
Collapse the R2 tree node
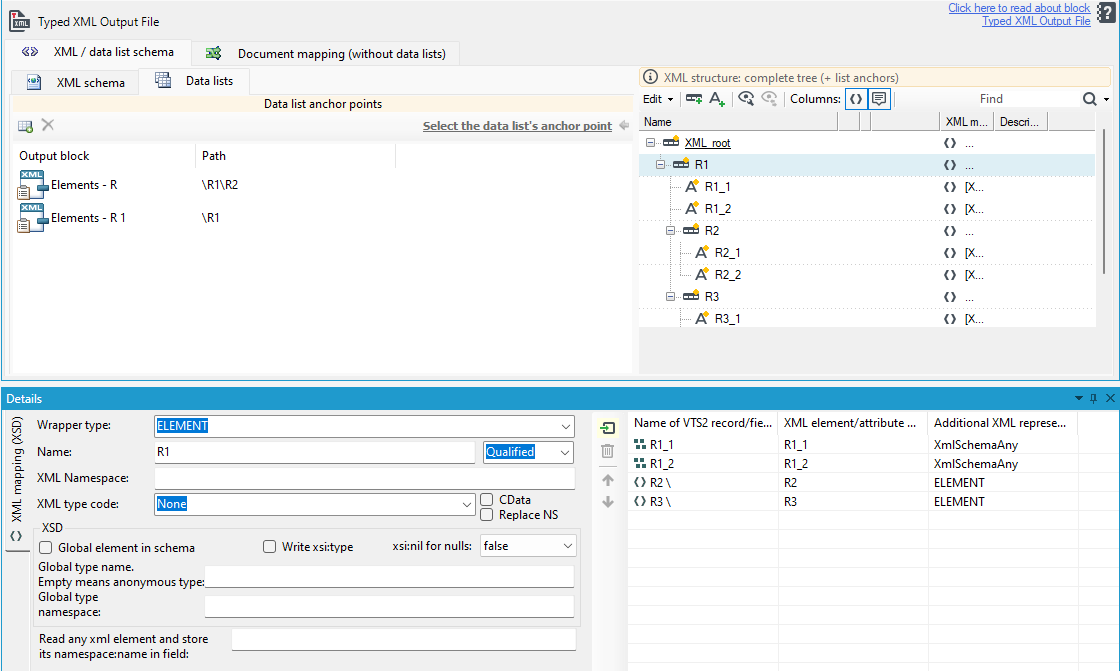[x=670, y=230]
